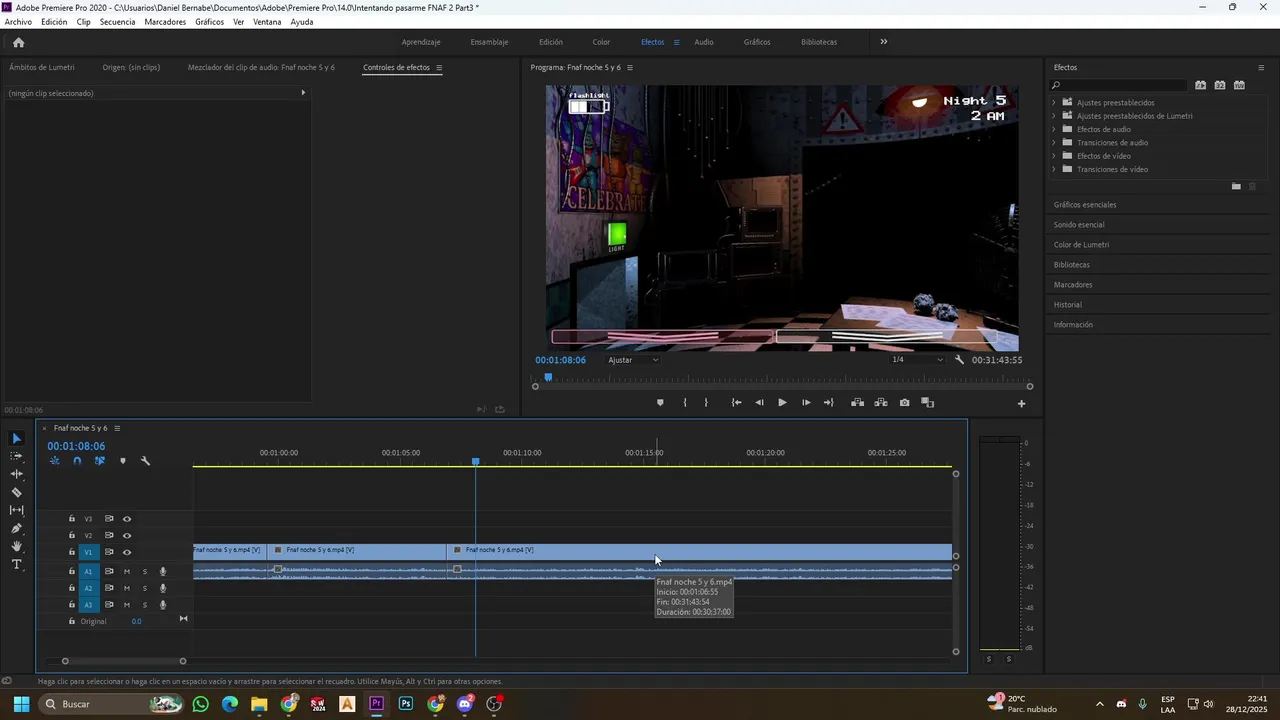The image size is (1280, 720).
Task: Click the Extract button
Action: click(x=881, y=403)
